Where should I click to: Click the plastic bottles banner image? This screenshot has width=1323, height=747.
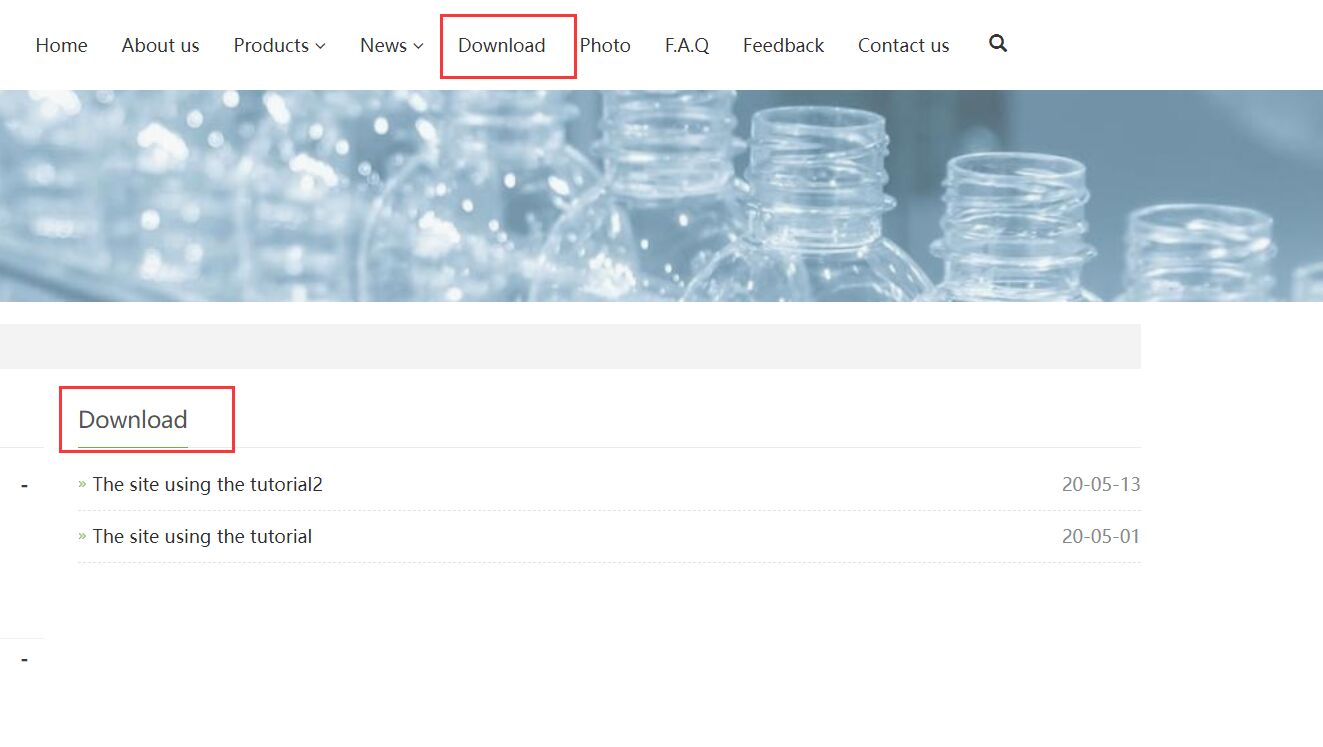pos(661,196)
